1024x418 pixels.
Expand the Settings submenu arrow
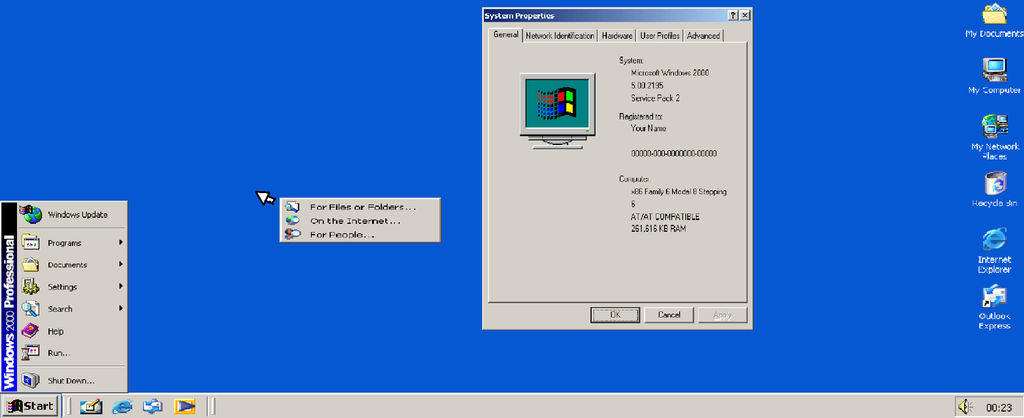tap(121, 287)
